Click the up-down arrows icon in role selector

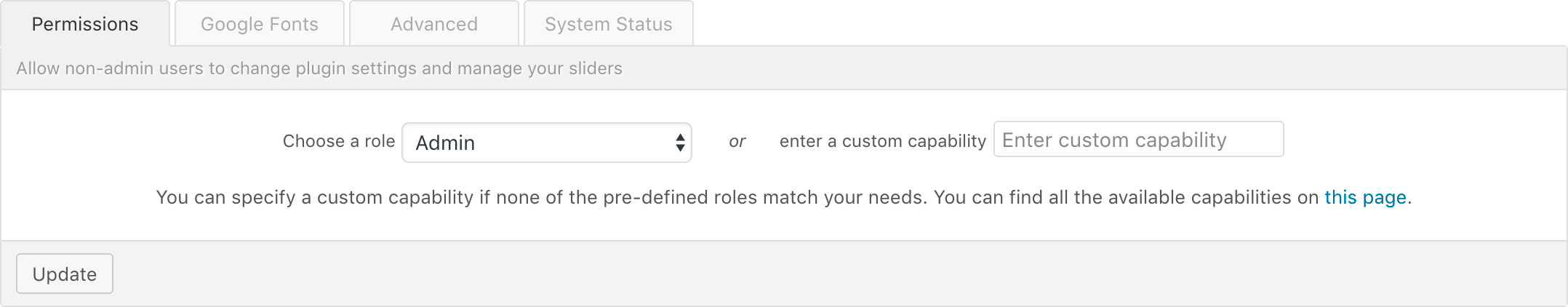click(x=680, y=143)
